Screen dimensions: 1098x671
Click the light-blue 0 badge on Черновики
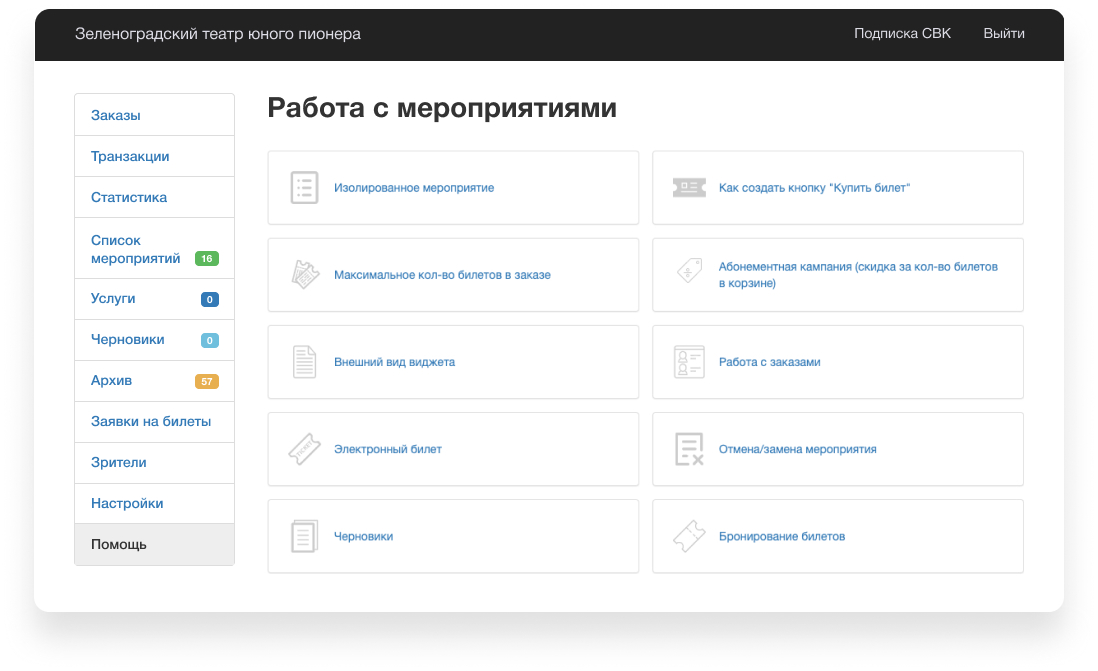coord(209,340)
